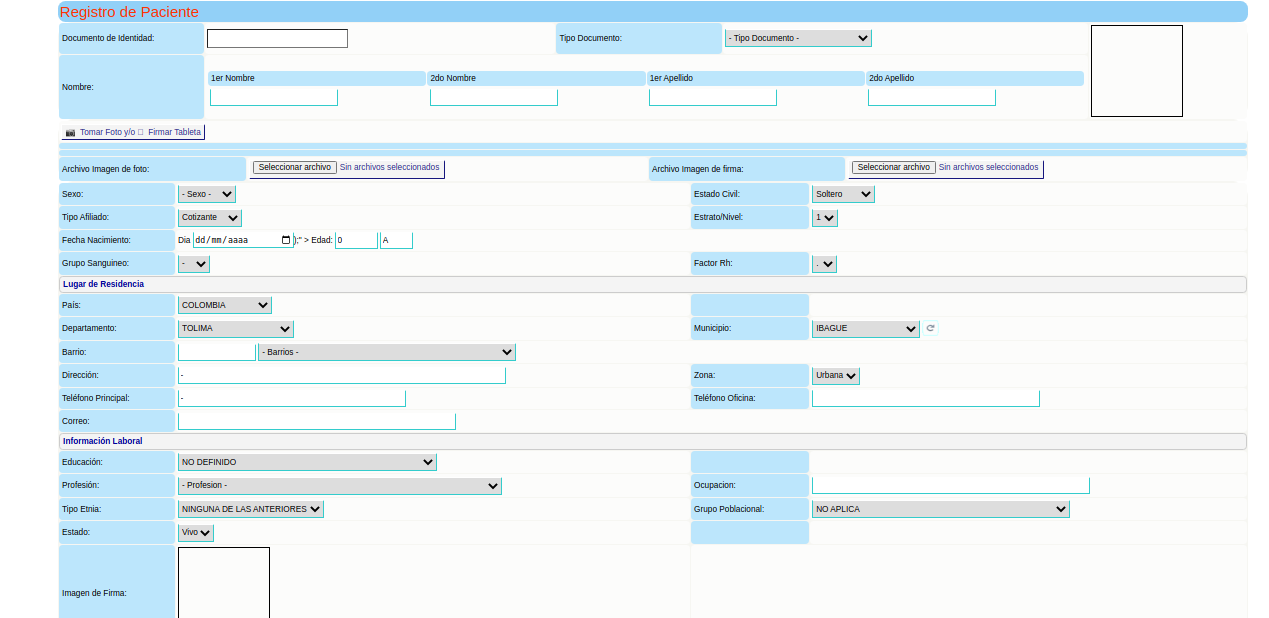Viewport: 1269px width, 618px height.
Task: Click the refresh icon beside Municipio
Action: (x=930, y=328)
